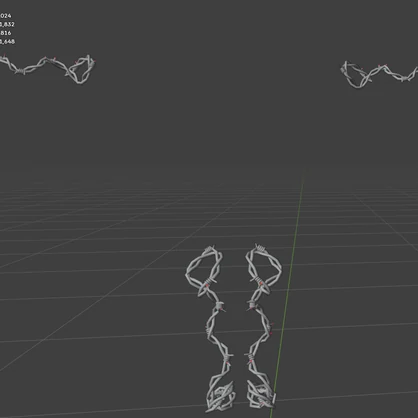Image resolution: width=418 pixels, height=418 pixels.
Task: Click the statistics line ending in 024
Action: pyautogui.click(x=6, y=16)
